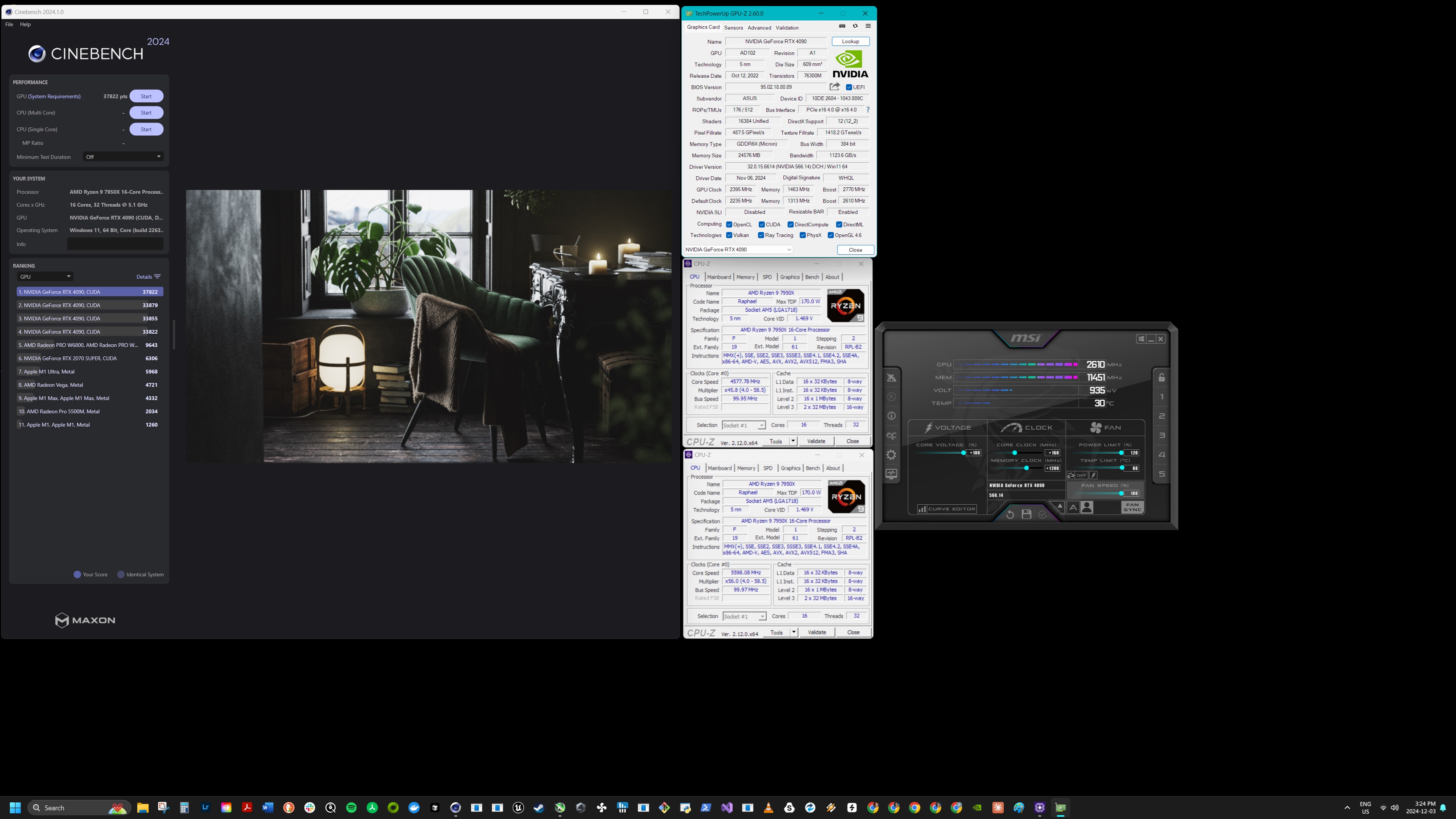Click Cinebench Info input field
This screenshot has height=819, width=1456.
tap(115, 244)
